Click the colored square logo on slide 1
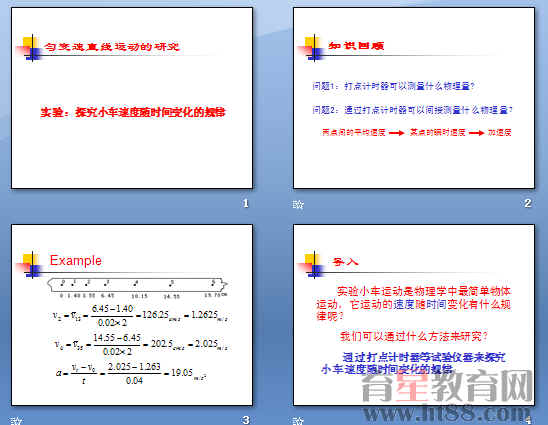Viewport: 548px width, 425px height. click(30, 48)
